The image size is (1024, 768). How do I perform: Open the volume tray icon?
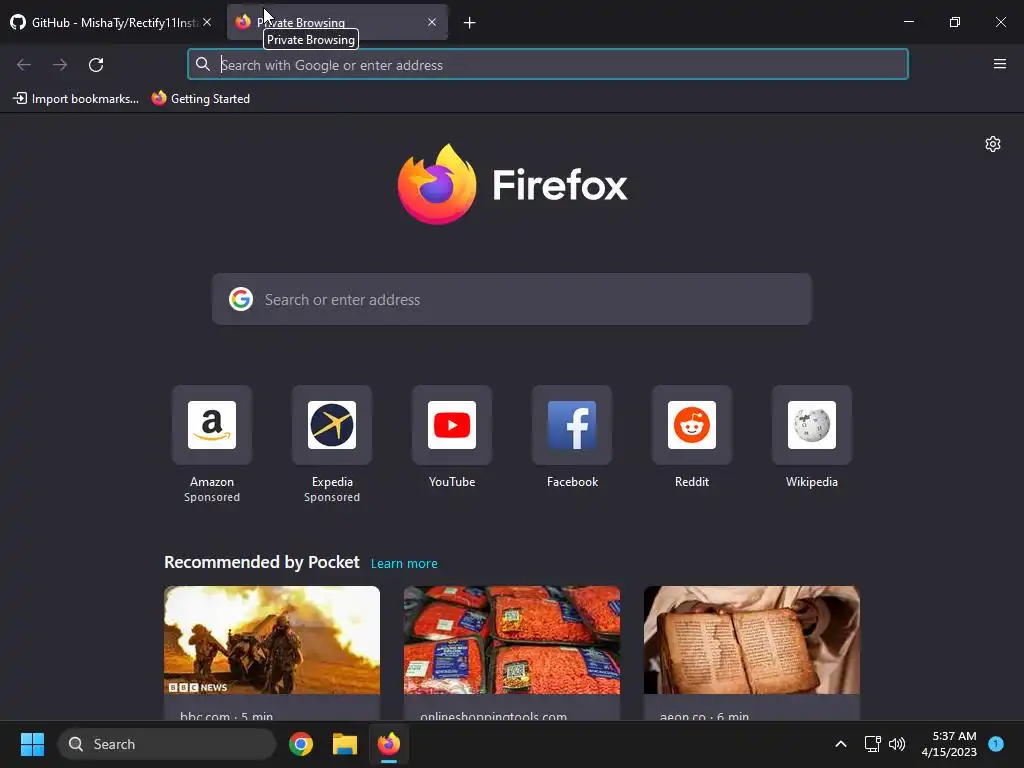tap(897, 744)
